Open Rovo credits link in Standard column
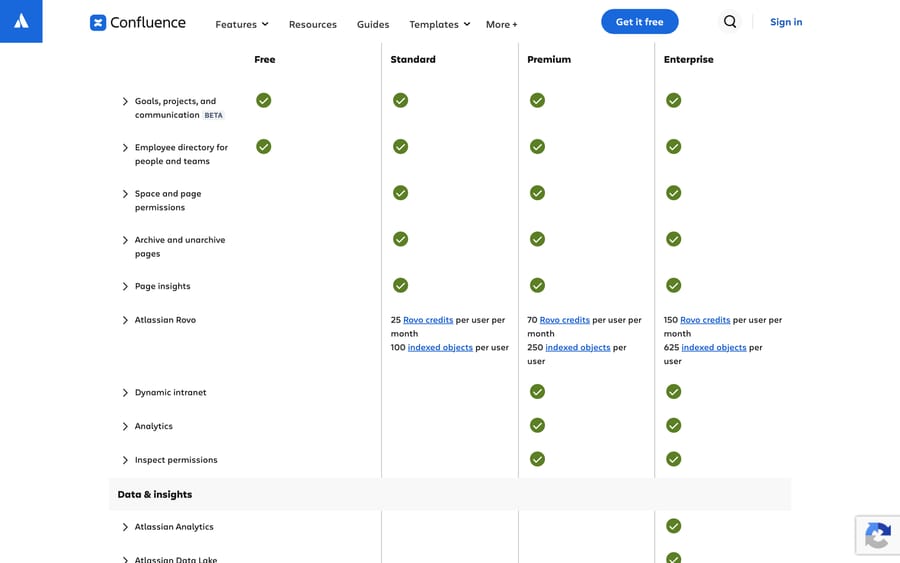The image size is (900, 563). click(x=428, y=320)
